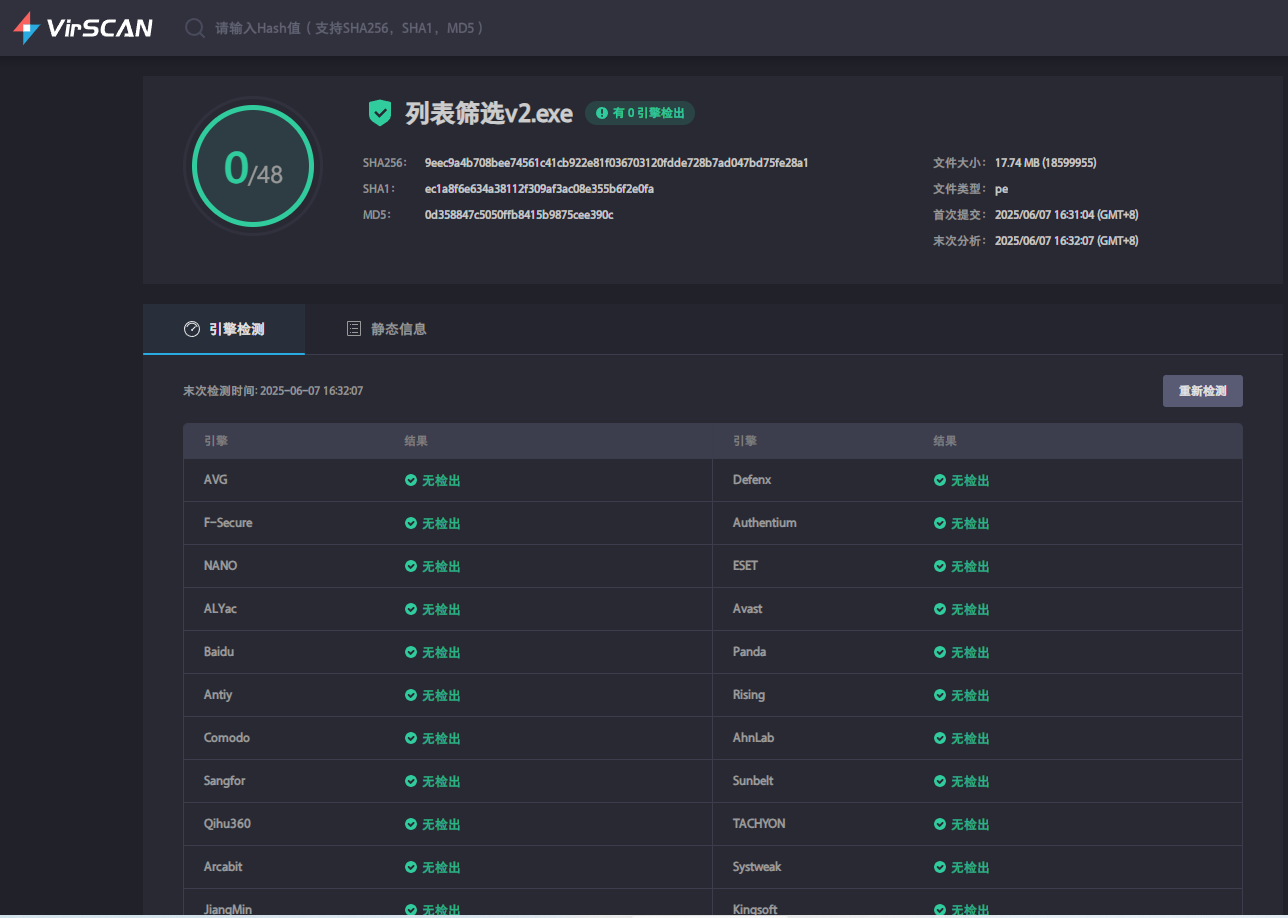Select the SHA1 hash value
Viewport: 1288px width, 918px height.
(540, 188)
